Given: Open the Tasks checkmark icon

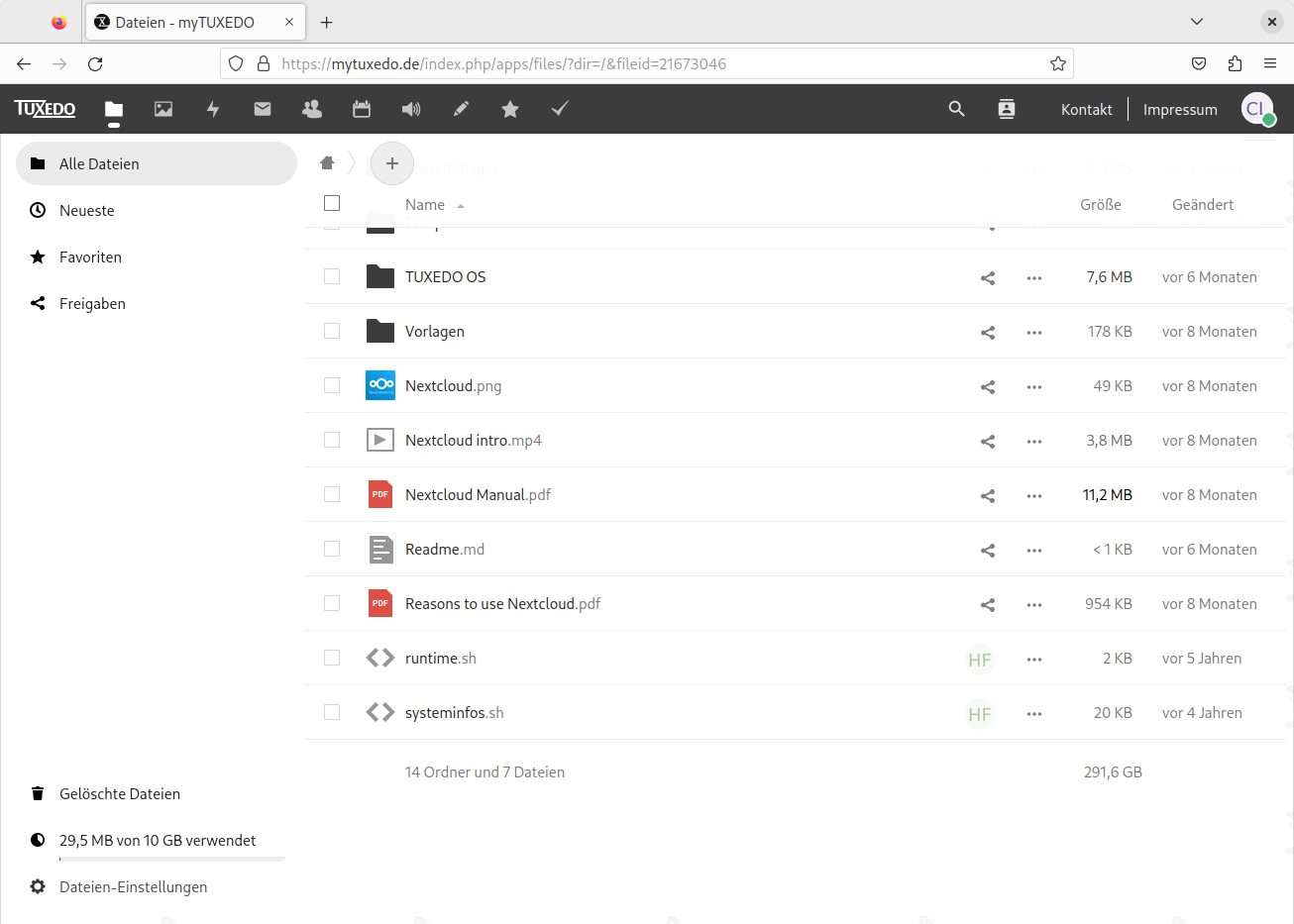Looking at the screenshot, I should [560, 109].
